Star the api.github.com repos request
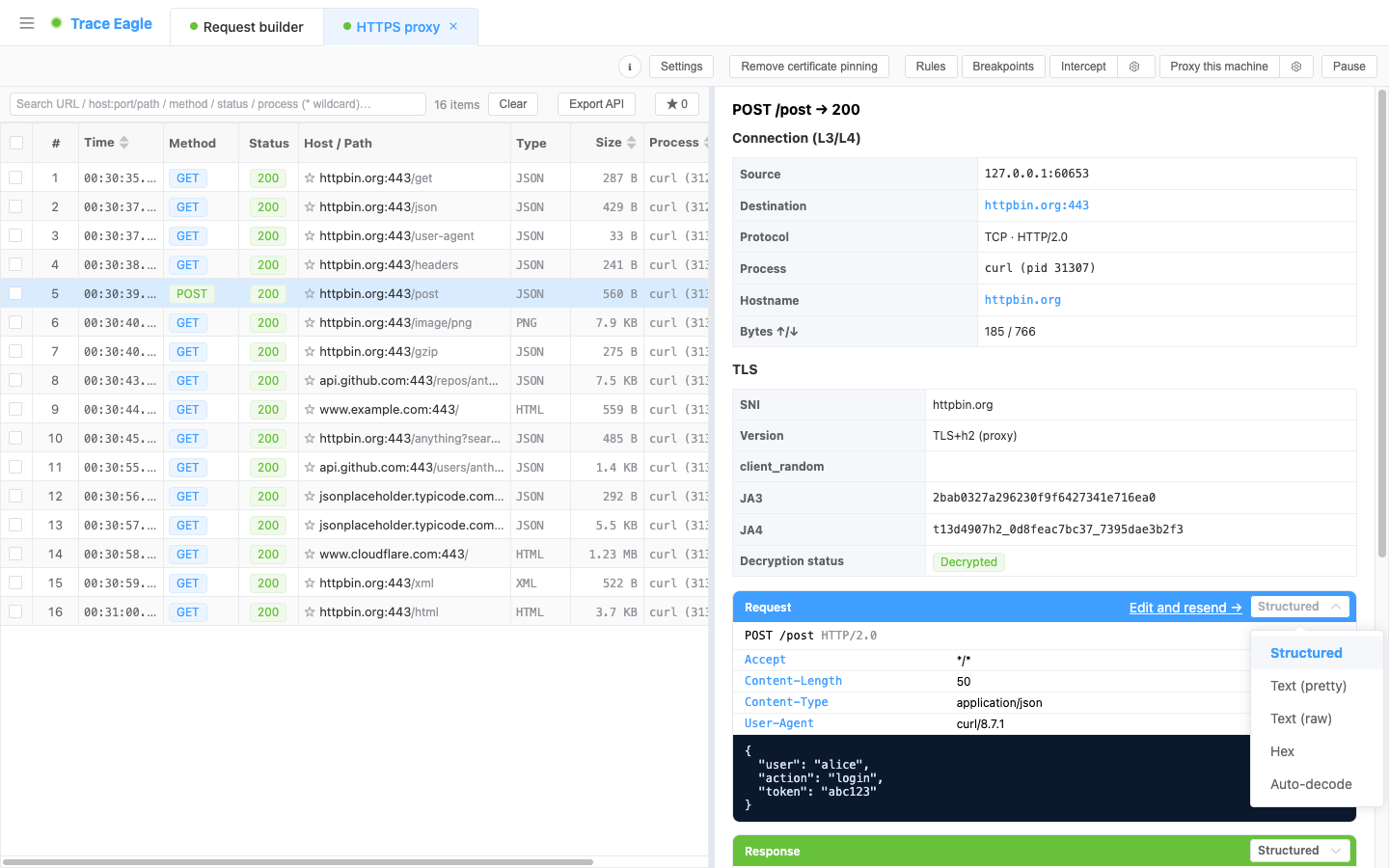The image size is (1389, 868). [x=310, y=380]
